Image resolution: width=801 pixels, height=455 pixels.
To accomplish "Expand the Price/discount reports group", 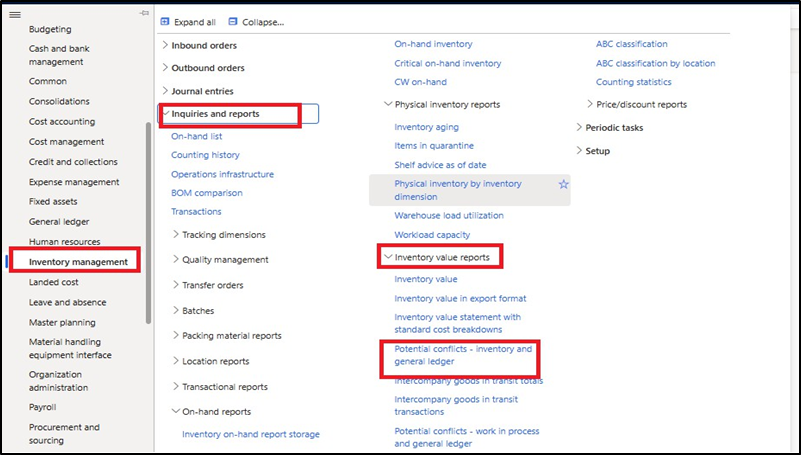I will [589, 104].
